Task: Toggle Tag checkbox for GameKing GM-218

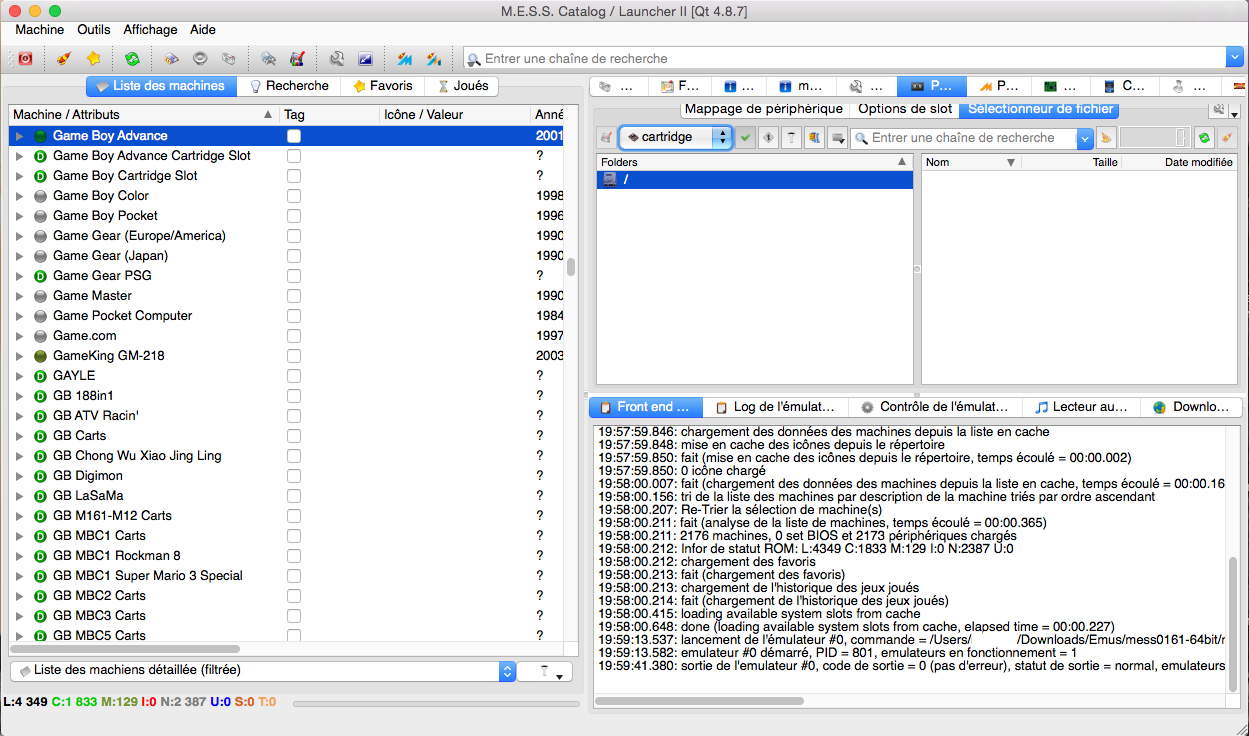Action: tap(294, 356)
